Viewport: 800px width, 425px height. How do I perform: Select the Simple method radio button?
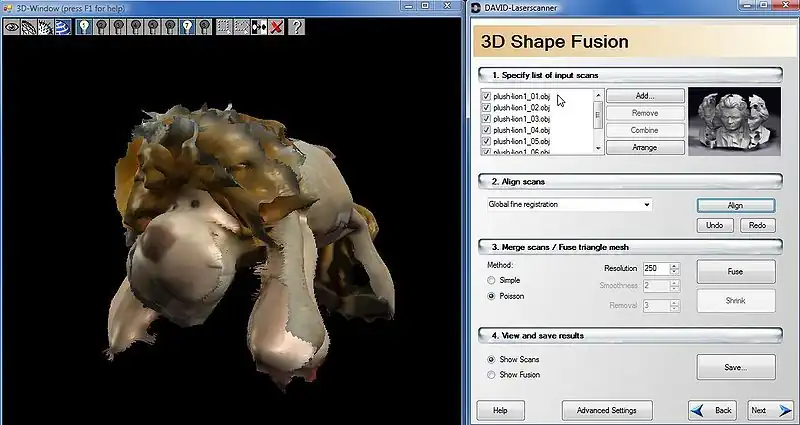click(x=491, y=280)
